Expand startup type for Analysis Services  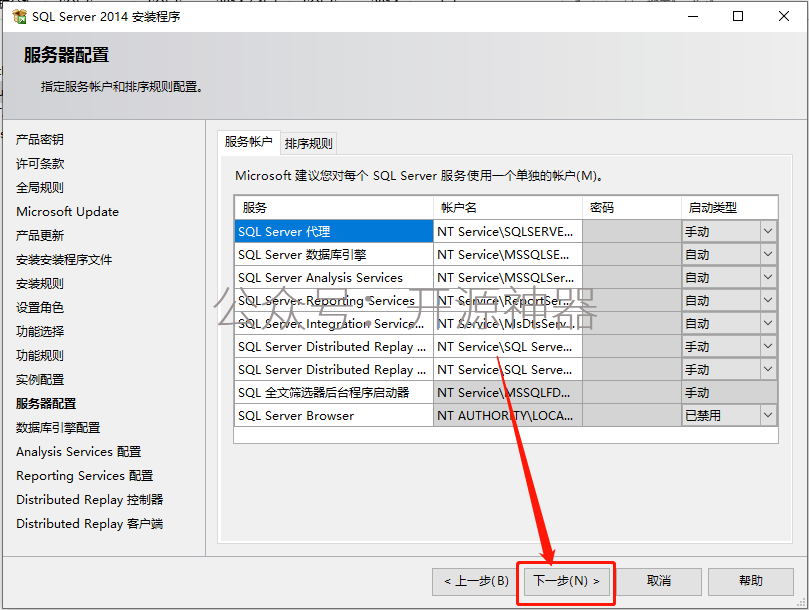pyautogui.click(x=768, y=277)
